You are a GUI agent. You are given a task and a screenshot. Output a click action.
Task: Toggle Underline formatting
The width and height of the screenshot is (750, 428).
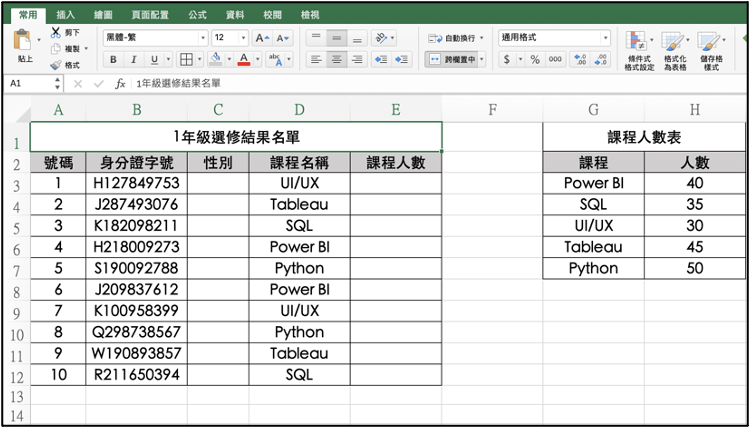pyautogui.click(x=154, y=60)
